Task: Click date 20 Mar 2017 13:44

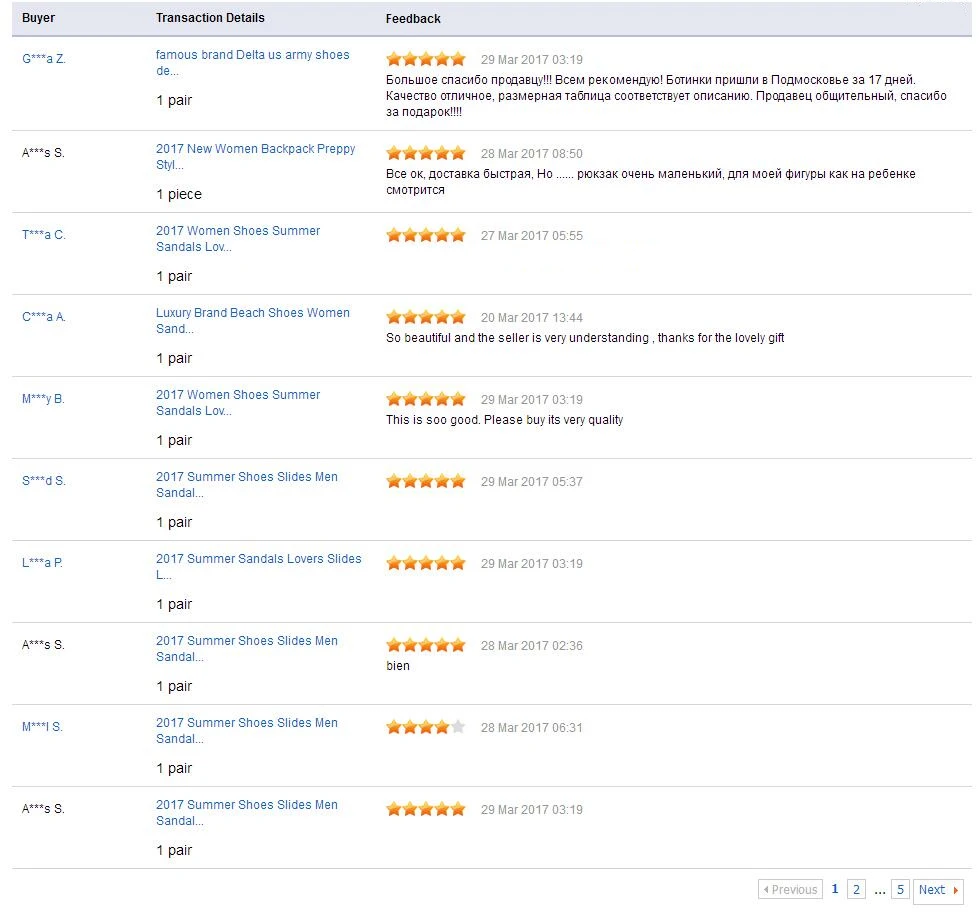Action: tap(532, 317)
